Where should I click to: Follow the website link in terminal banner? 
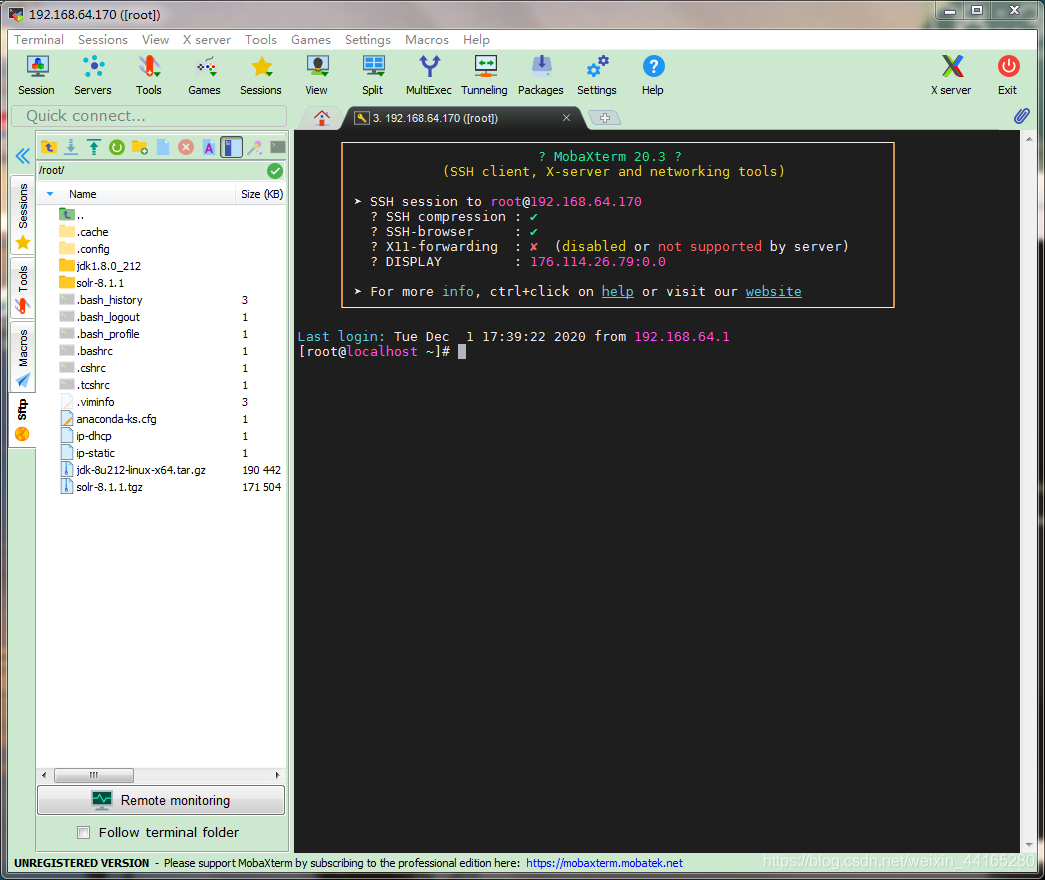pos(774,291)
